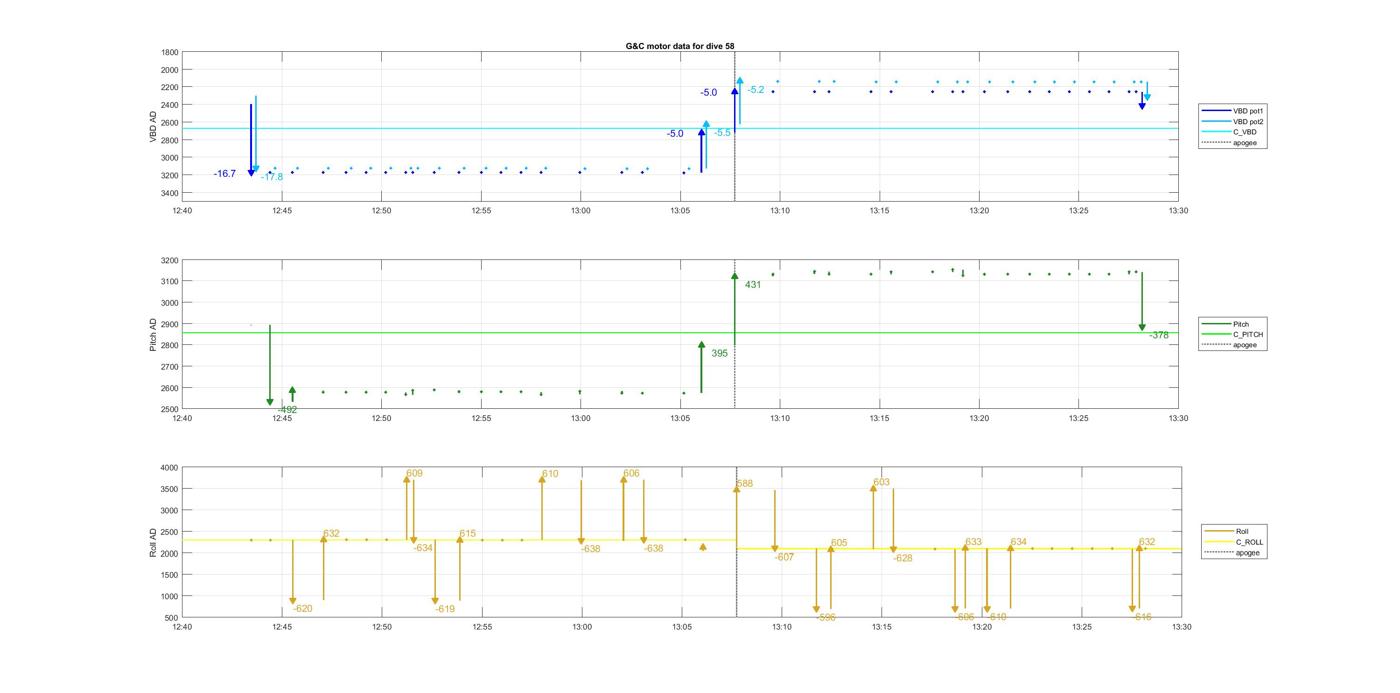Click the '588' roll data label

(745, 484)
